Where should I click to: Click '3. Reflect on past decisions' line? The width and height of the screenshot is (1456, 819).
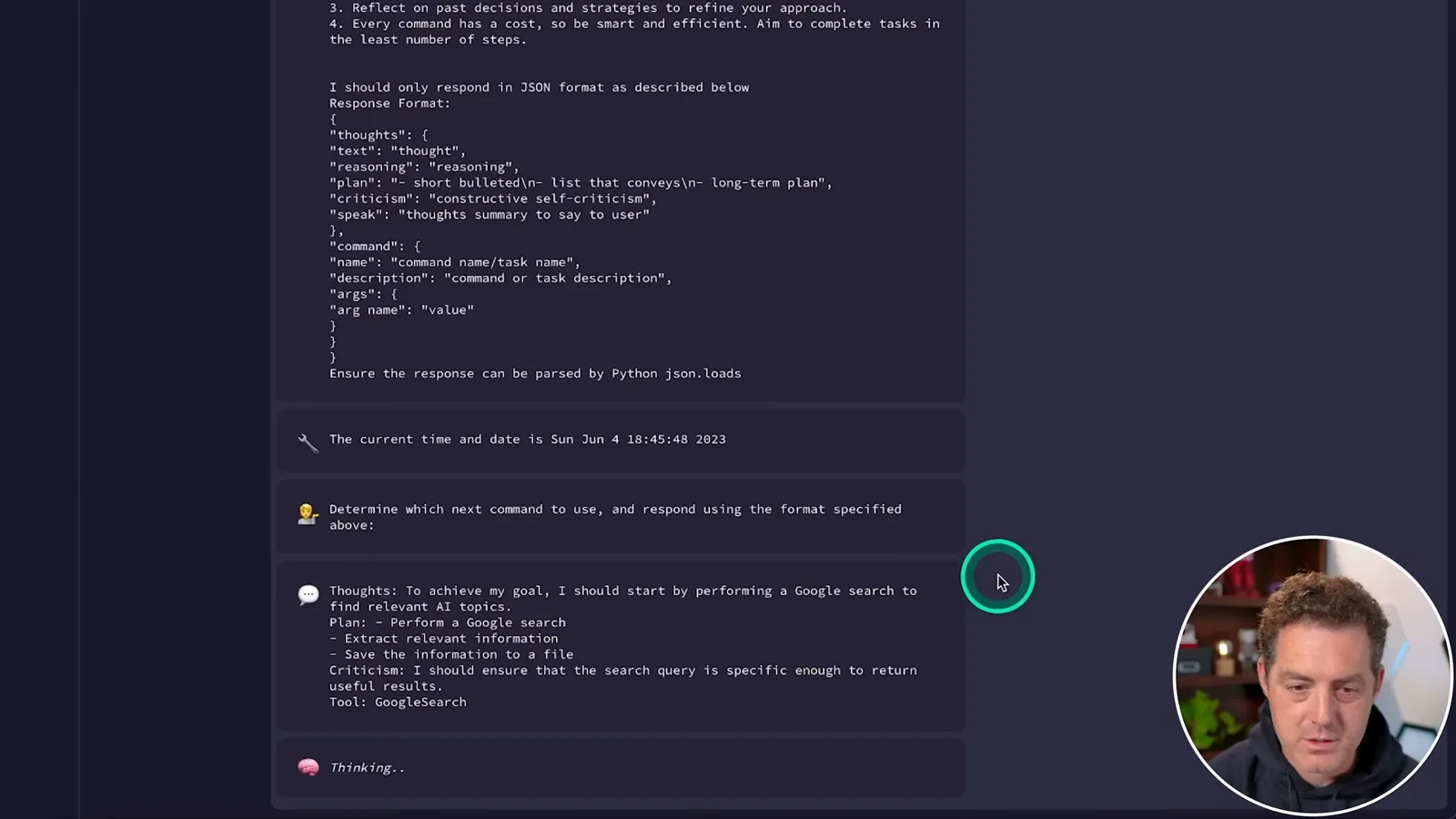588,8
